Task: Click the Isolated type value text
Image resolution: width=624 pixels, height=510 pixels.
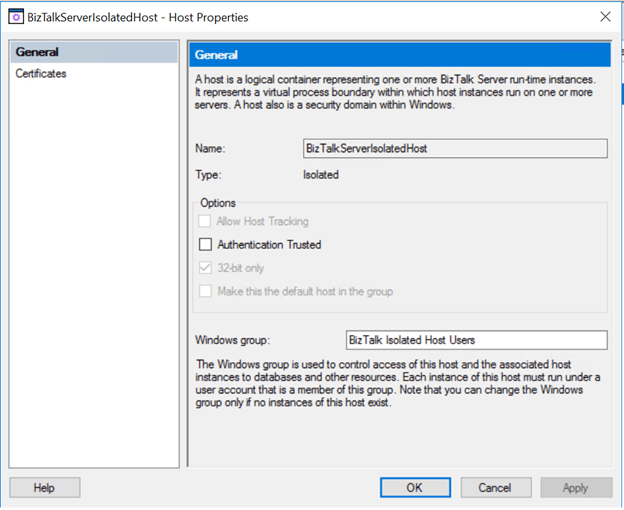Action: coord(321,175)
